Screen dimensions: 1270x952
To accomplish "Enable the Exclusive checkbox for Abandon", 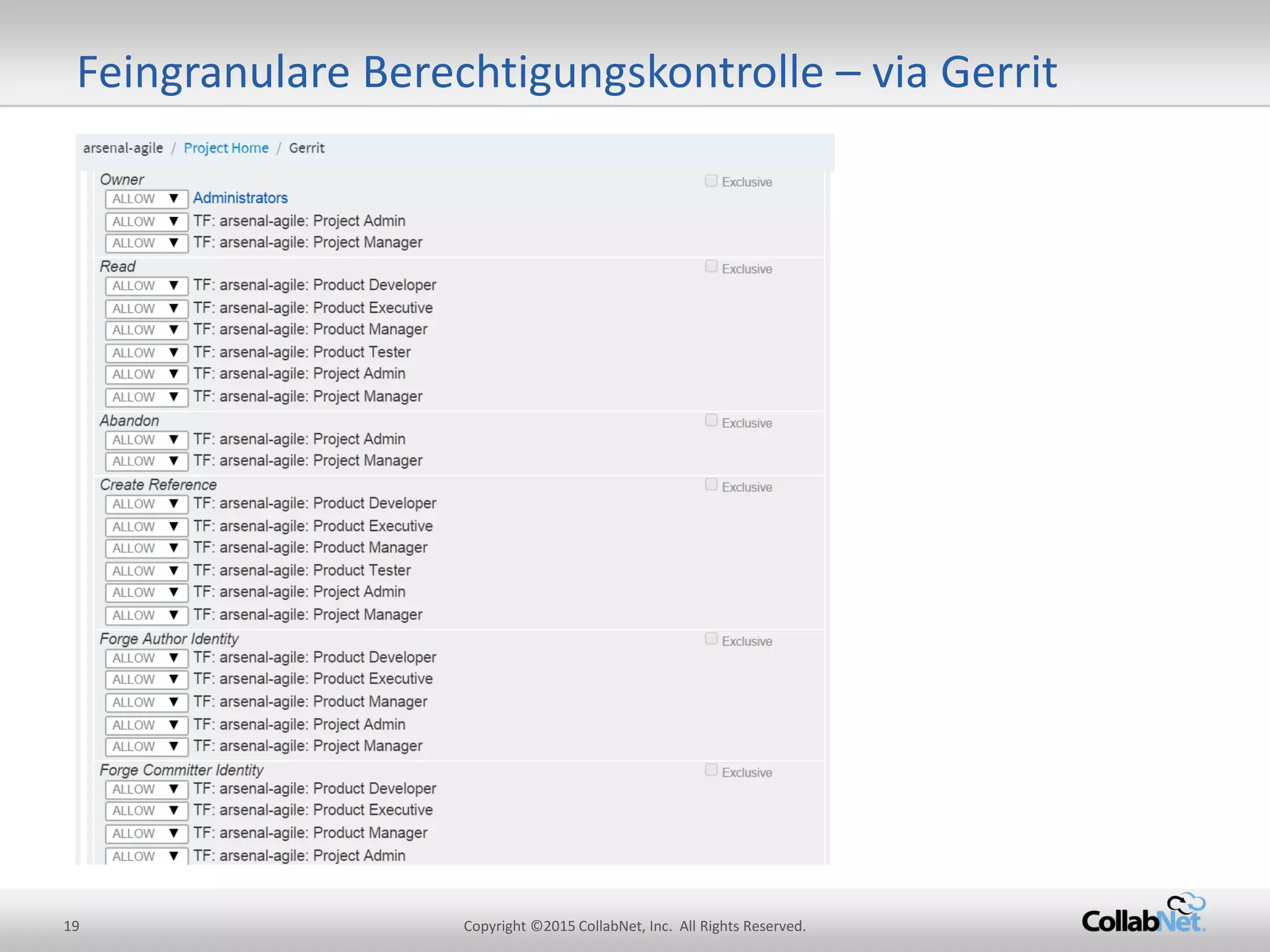I will (711, 421).
